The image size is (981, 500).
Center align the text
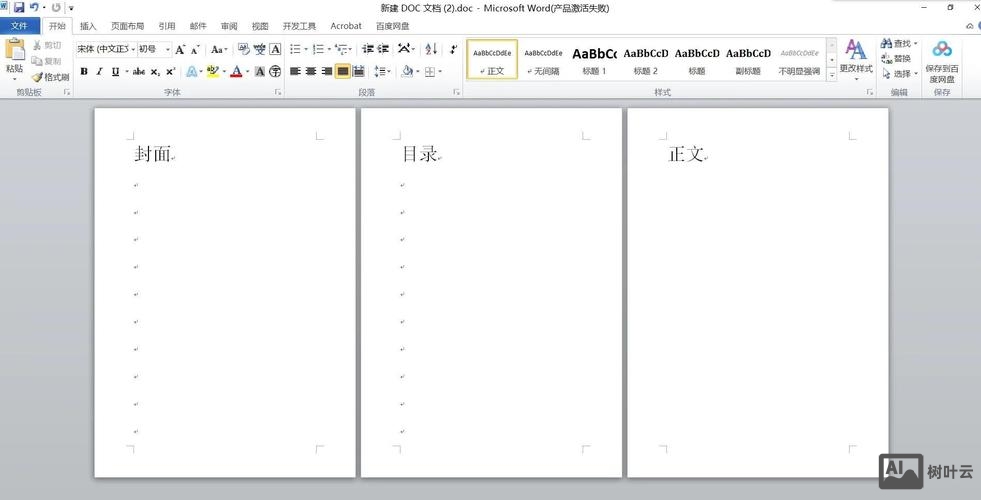[311, 71]
